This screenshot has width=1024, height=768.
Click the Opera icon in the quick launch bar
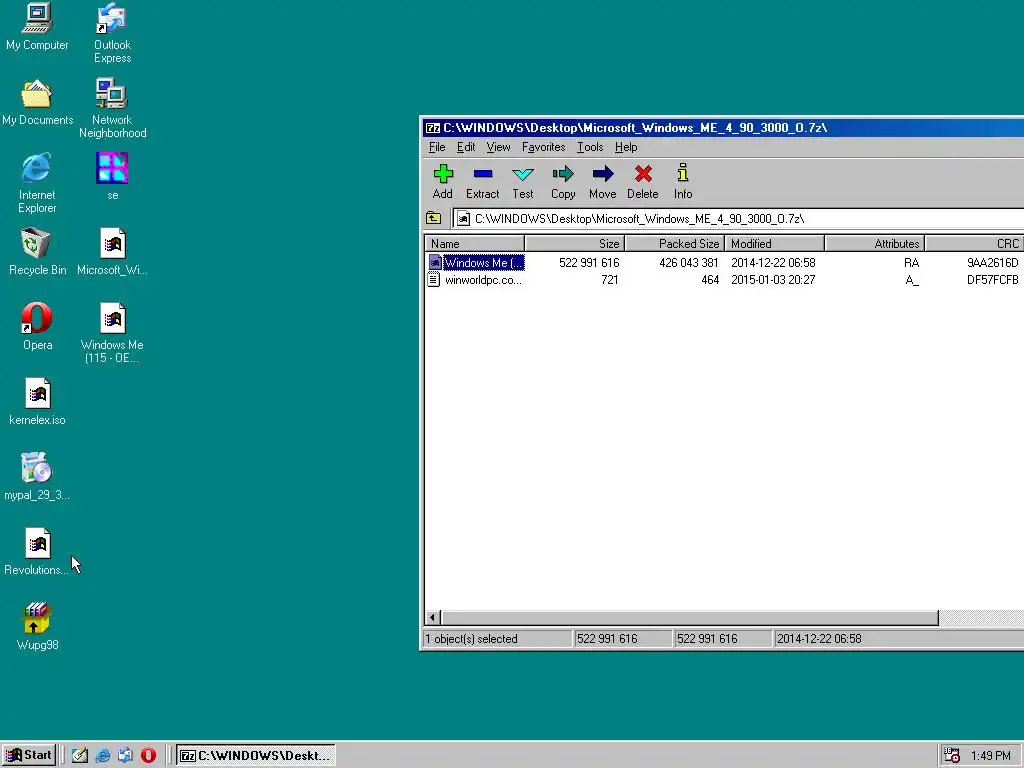click(148, 755)
